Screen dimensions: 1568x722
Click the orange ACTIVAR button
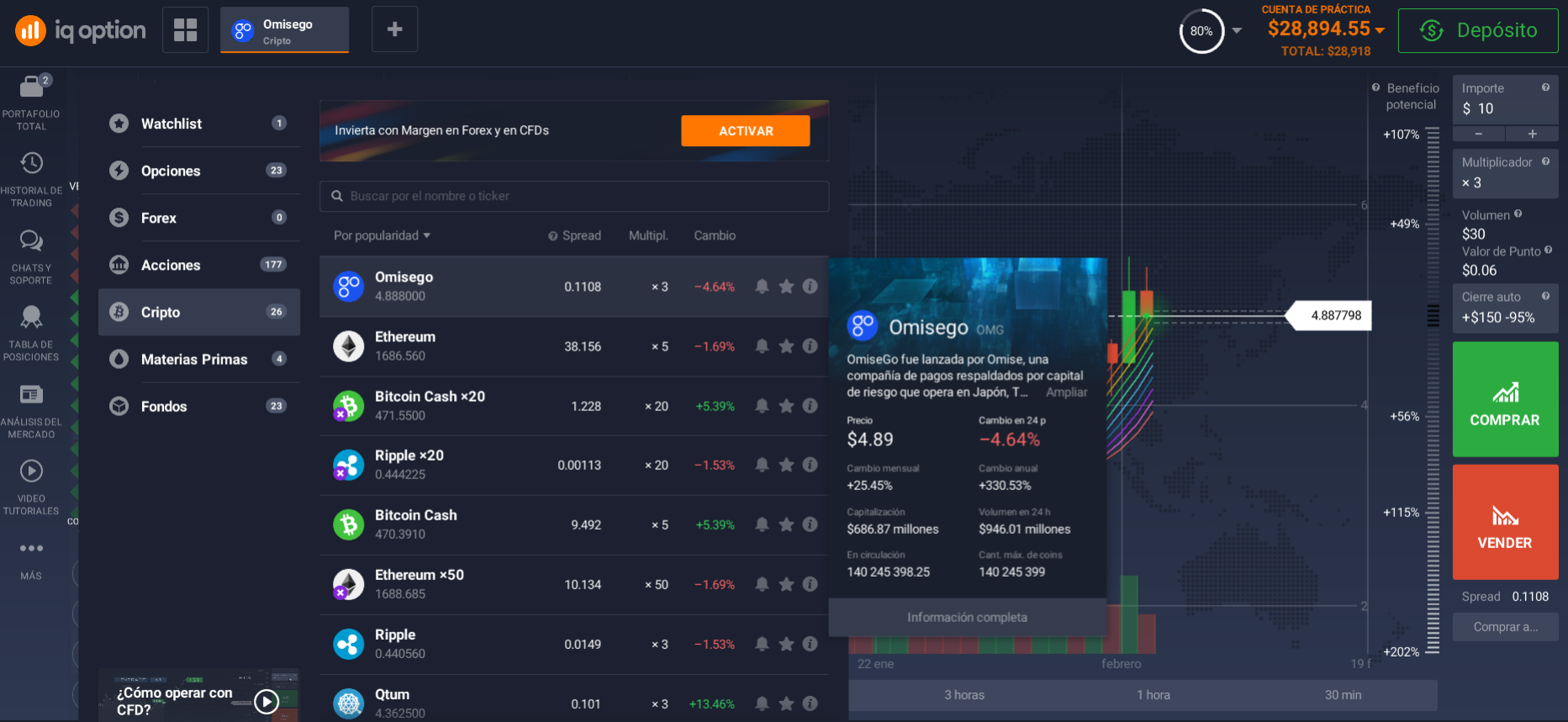point(746,131)
